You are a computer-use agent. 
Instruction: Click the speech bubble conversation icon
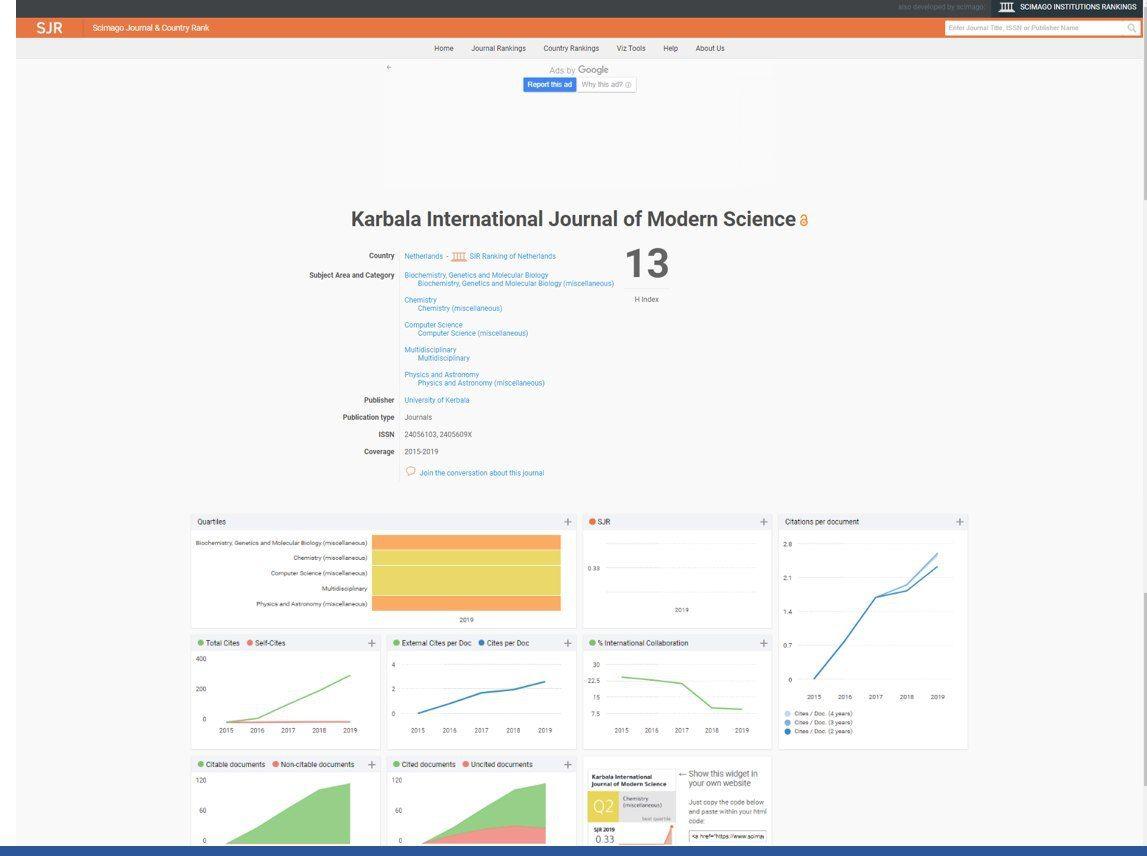[x=410, y=471]
